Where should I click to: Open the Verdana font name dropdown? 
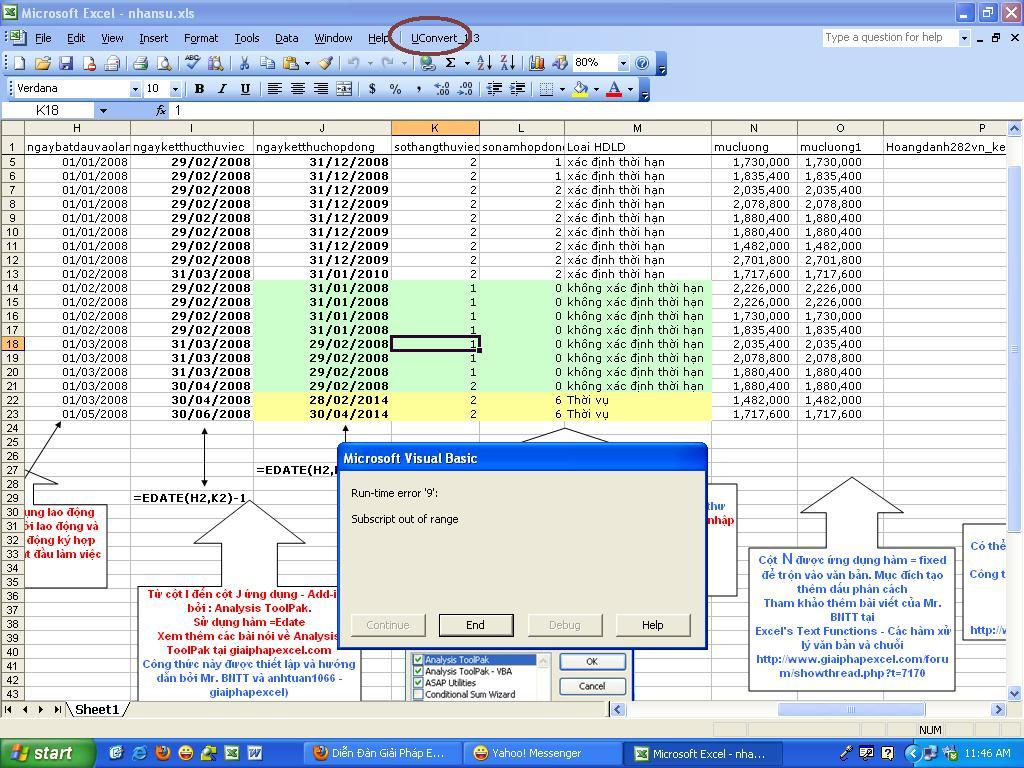[x=135, y=89]
